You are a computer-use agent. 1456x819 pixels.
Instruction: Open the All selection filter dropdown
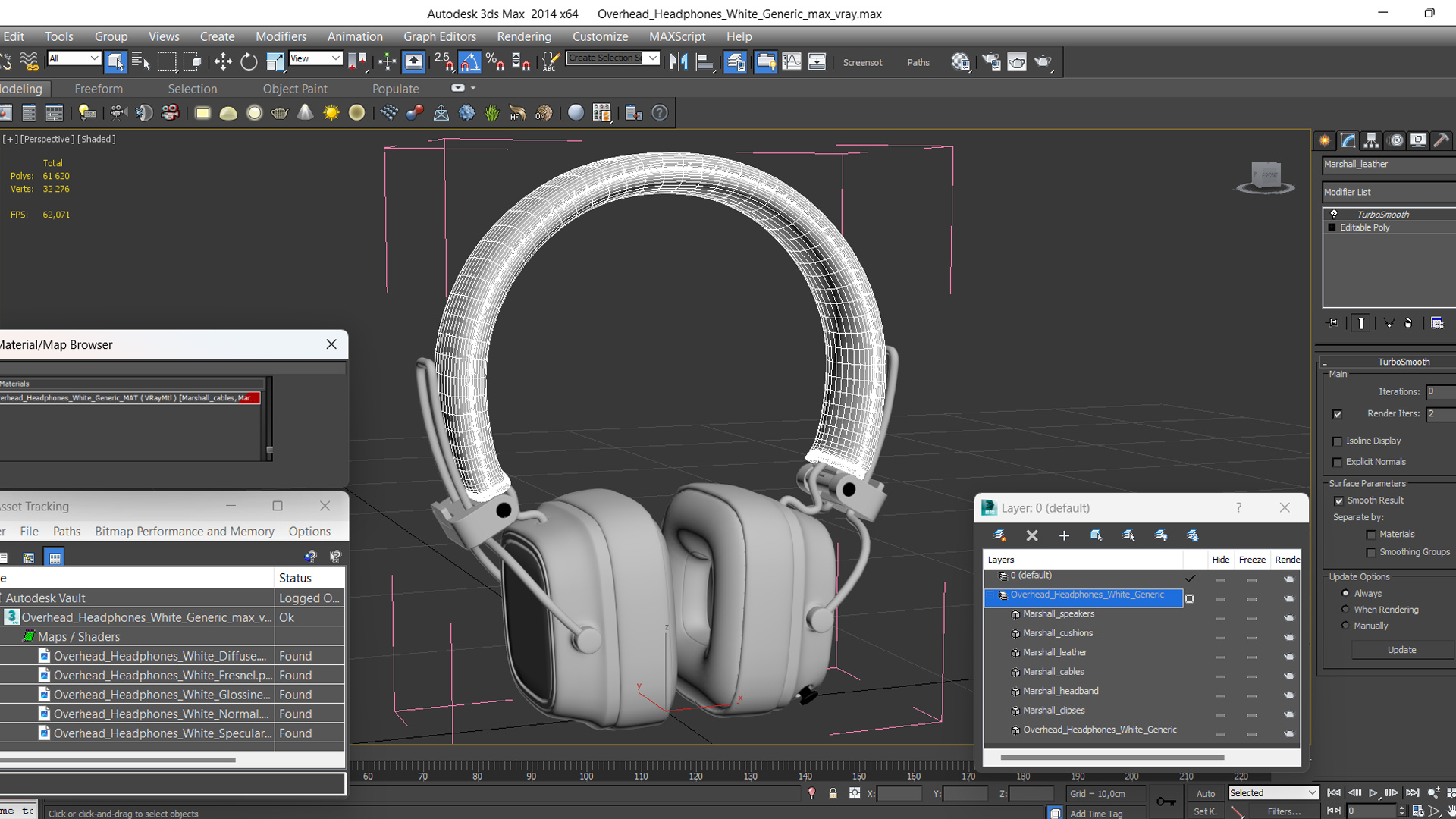click(74, 58)
